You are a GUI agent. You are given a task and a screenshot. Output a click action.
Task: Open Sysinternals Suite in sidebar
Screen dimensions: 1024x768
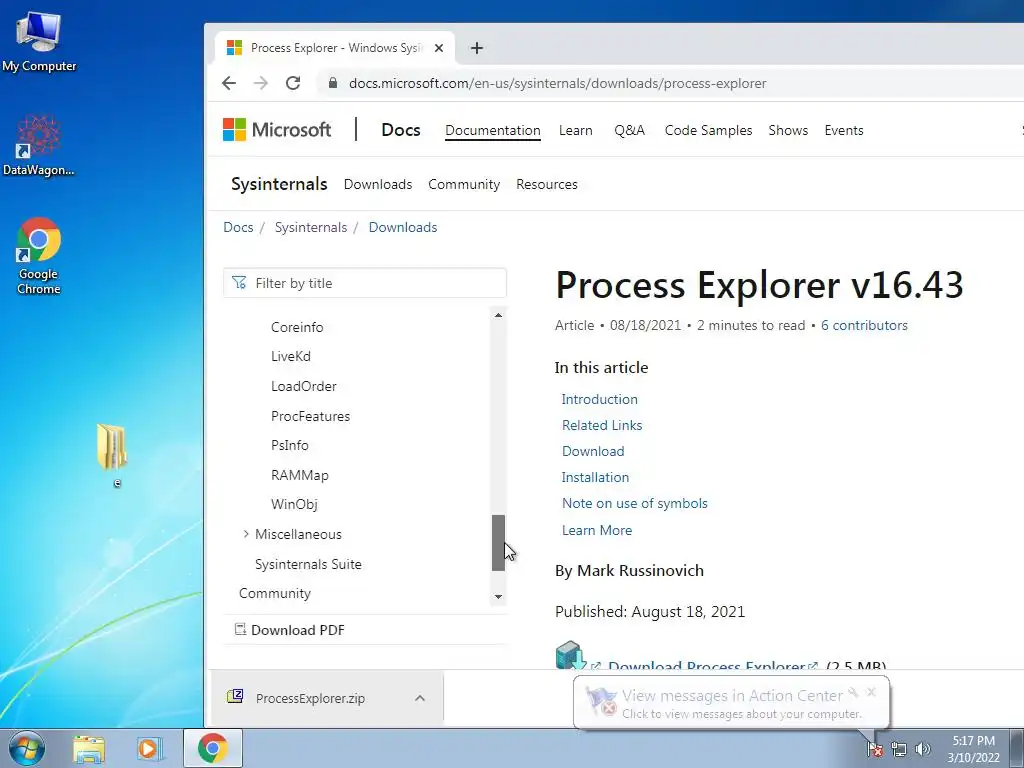tap(308, 564)
